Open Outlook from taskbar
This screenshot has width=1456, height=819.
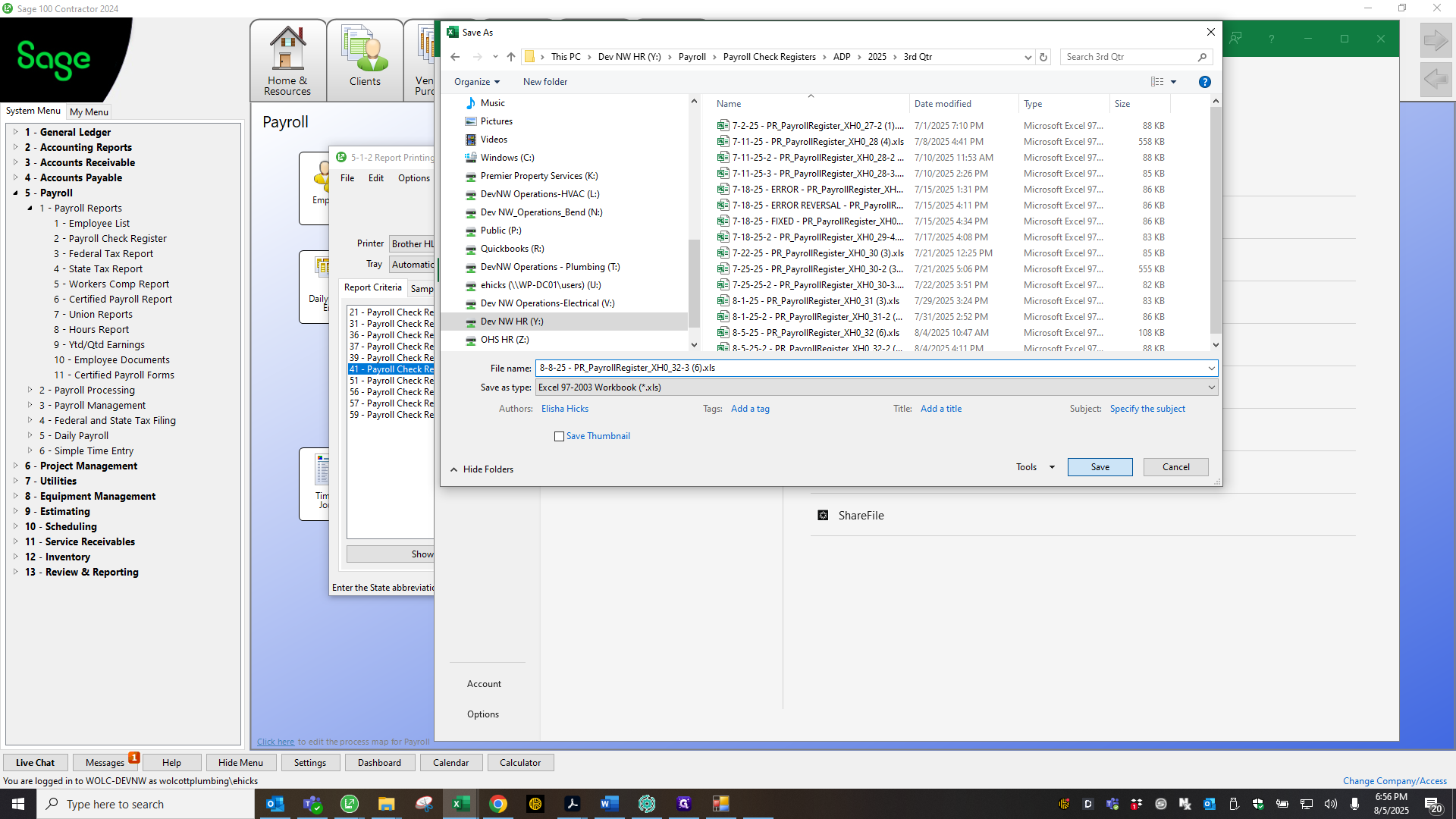pyautogui.click(x=275, y=804)
